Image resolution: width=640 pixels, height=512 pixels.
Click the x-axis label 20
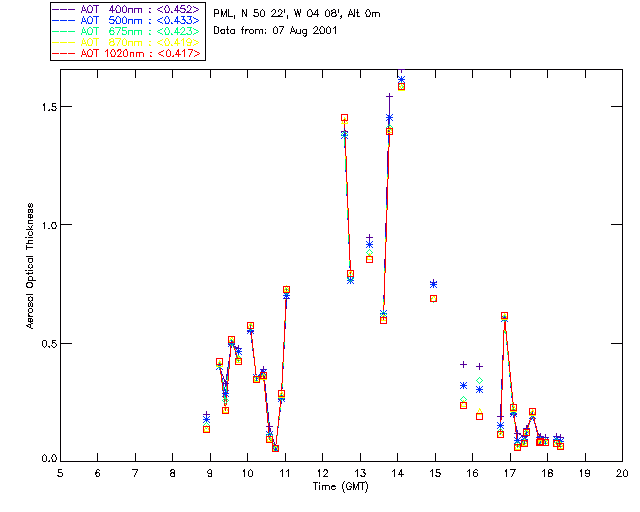point(622,473)
